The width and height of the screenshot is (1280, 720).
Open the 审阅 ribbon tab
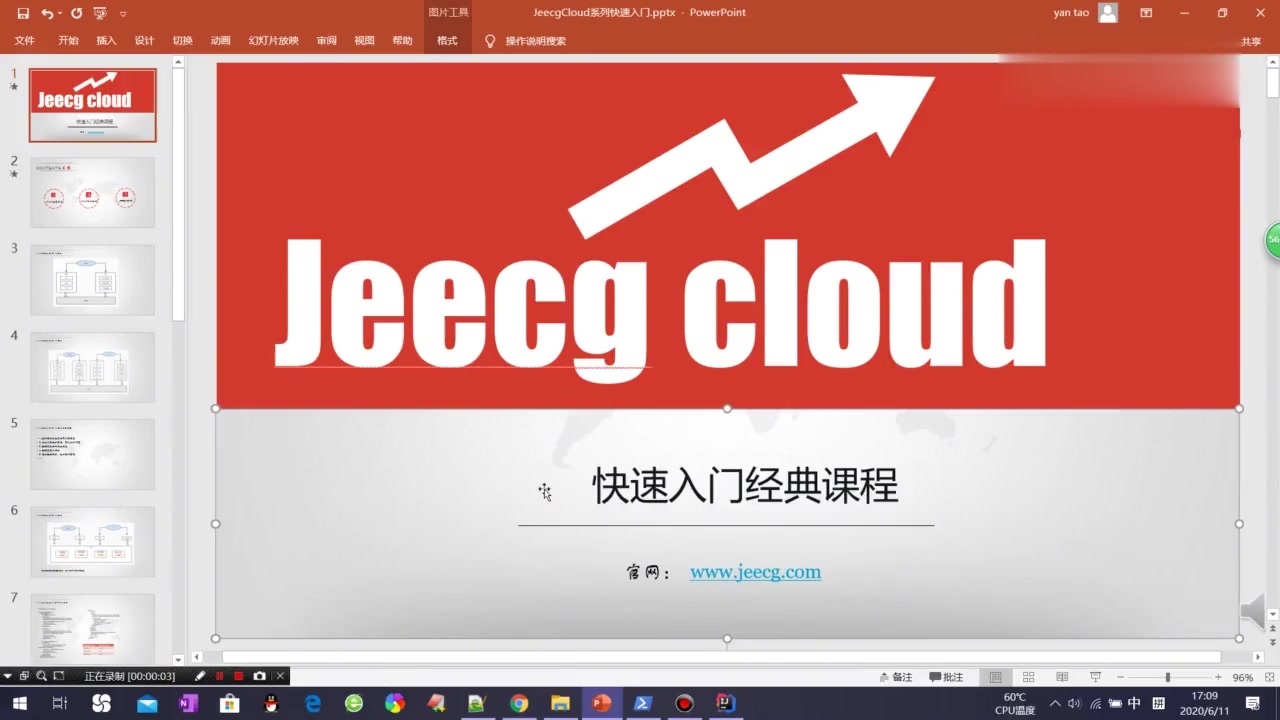326,41
